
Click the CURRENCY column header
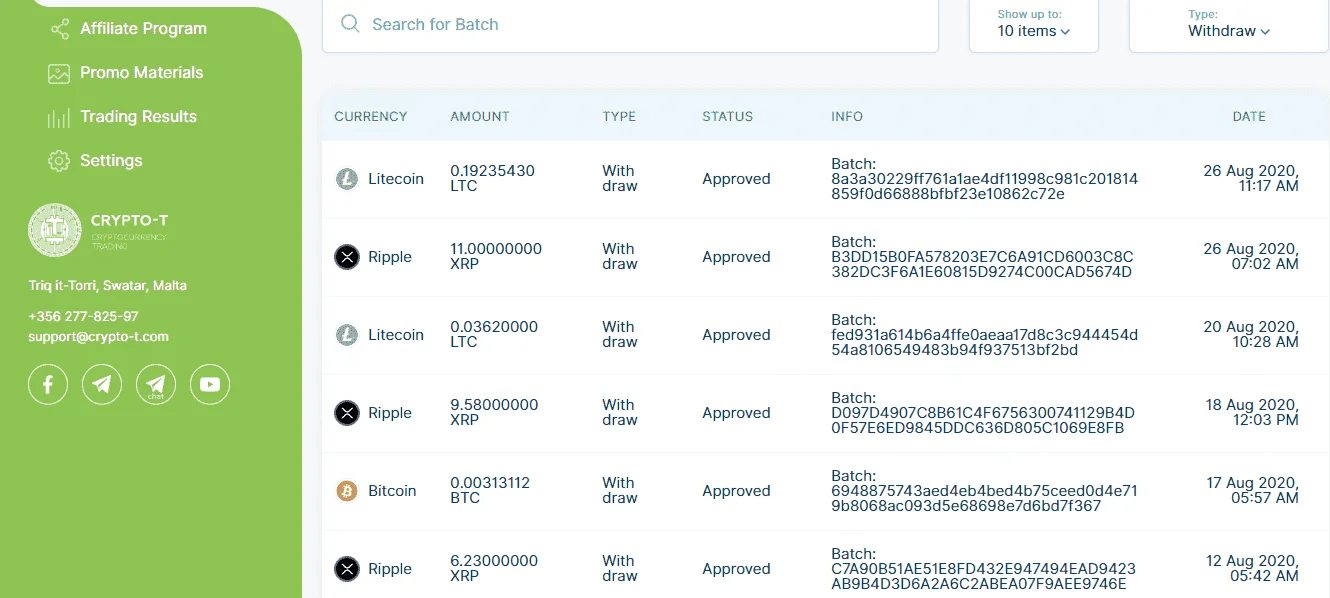(370, 117)
